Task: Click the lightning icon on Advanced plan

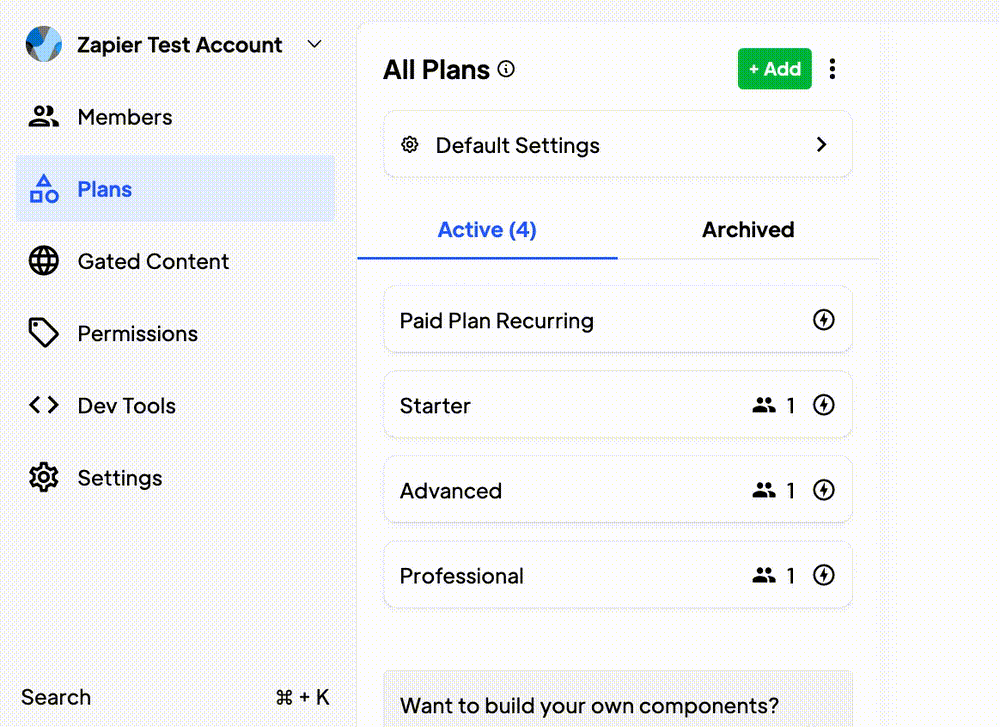Action: pos(823,491)
